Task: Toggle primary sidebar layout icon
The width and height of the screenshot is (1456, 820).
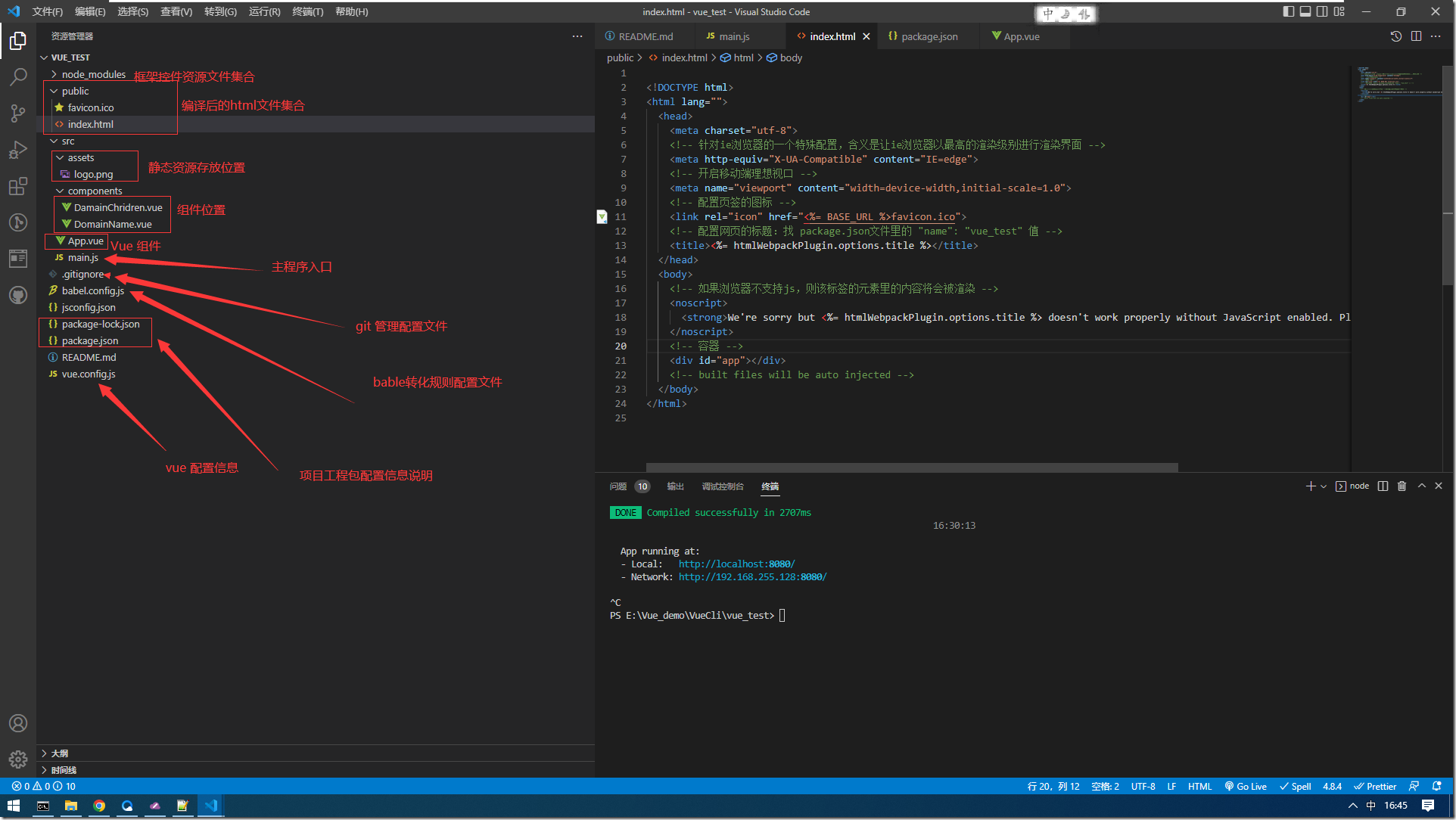Action: (1289, 11)
